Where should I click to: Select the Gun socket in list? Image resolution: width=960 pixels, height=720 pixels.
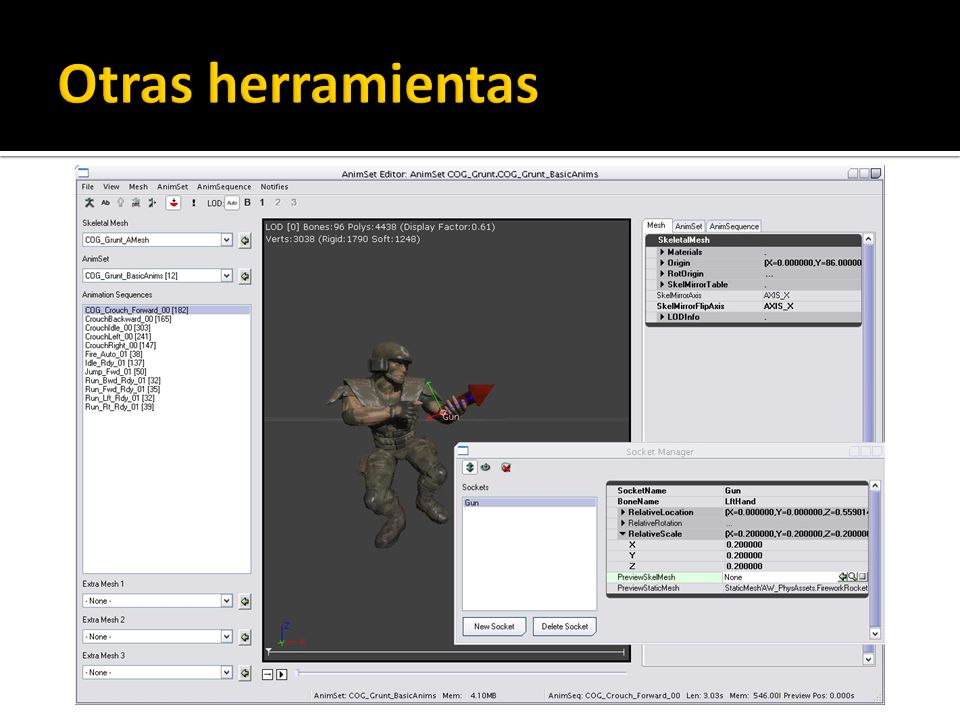tap(529, 503)
